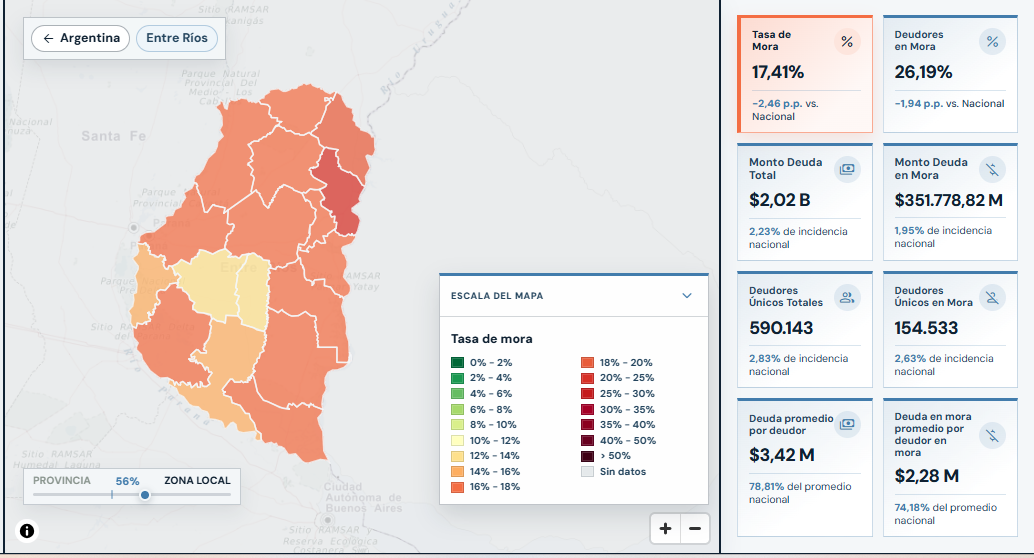Zoom in the map with plus button
The height and width of the screenshot is (558, 1034).
coord(665,528)
